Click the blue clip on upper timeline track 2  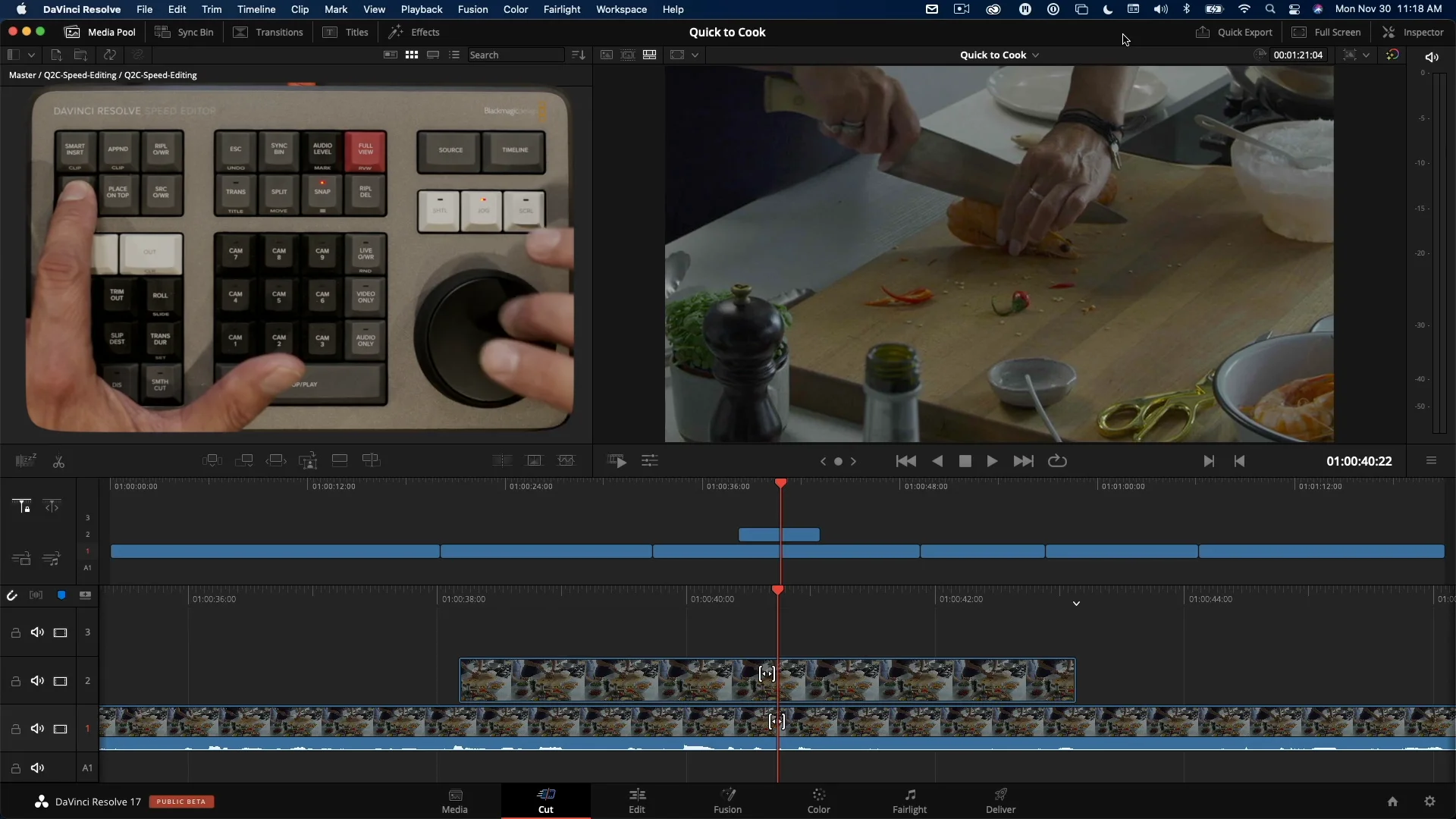pos(779,535)
